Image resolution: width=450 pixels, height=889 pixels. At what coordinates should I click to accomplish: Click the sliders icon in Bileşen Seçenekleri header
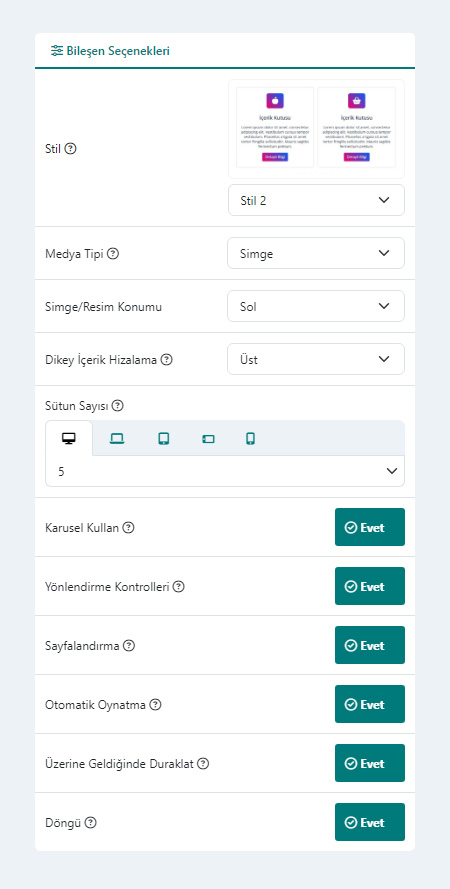tap(57, 51)
